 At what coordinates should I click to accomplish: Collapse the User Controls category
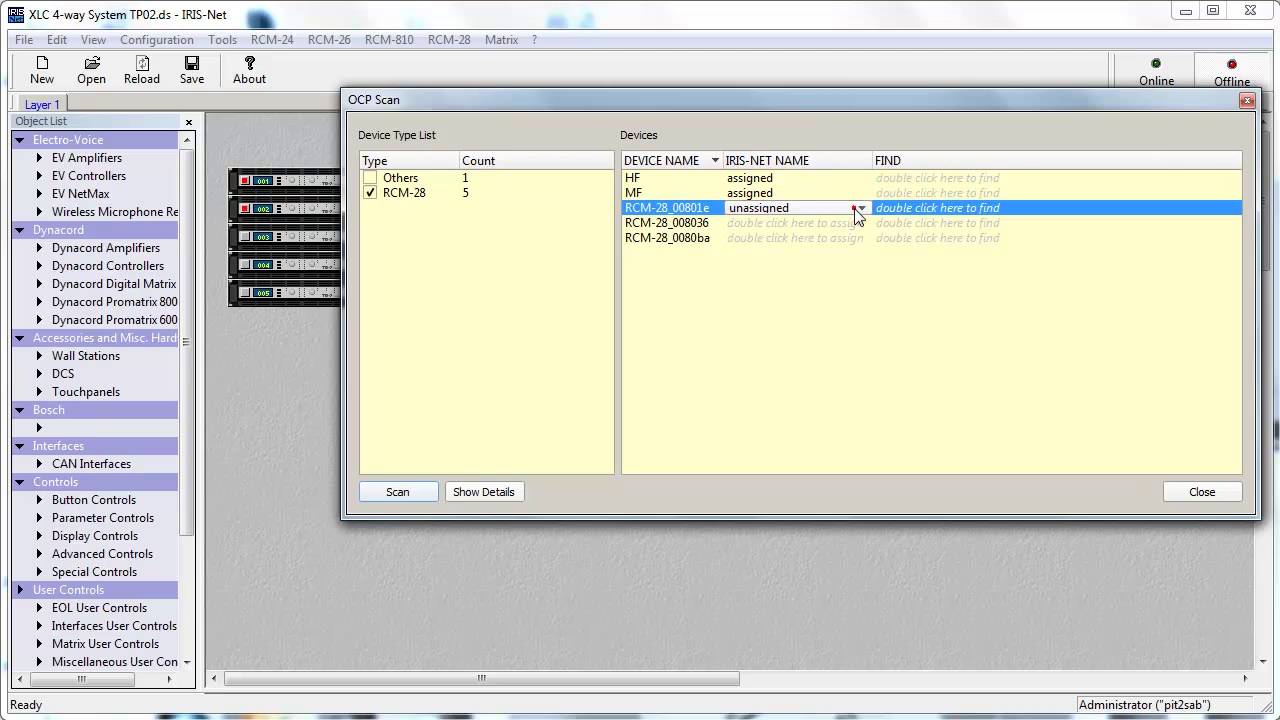(x=20, y=590)
